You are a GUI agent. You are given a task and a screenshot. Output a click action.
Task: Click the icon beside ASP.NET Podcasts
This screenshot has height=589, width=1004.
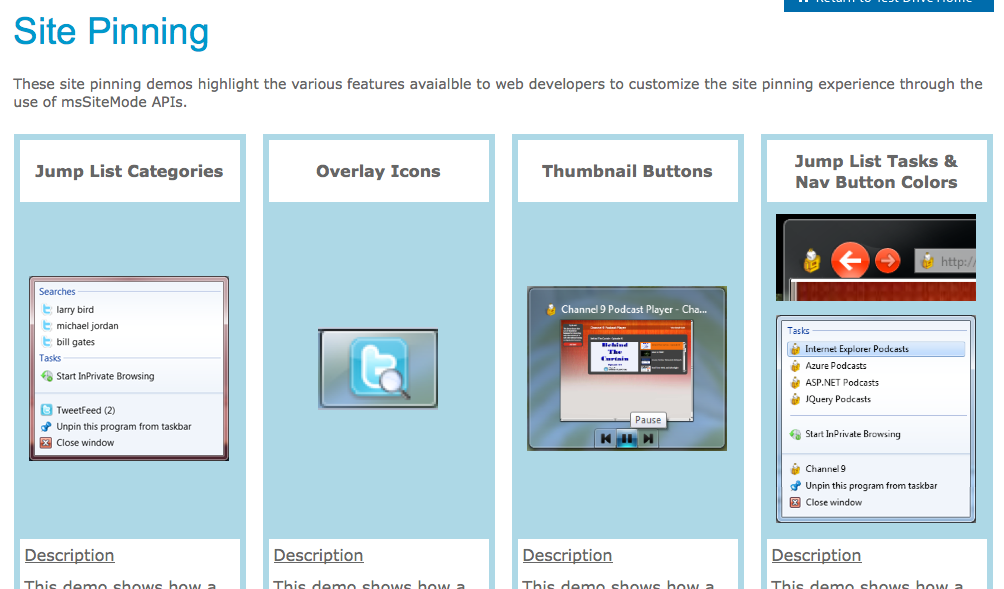pyautogui.click(x=795, y=382)
